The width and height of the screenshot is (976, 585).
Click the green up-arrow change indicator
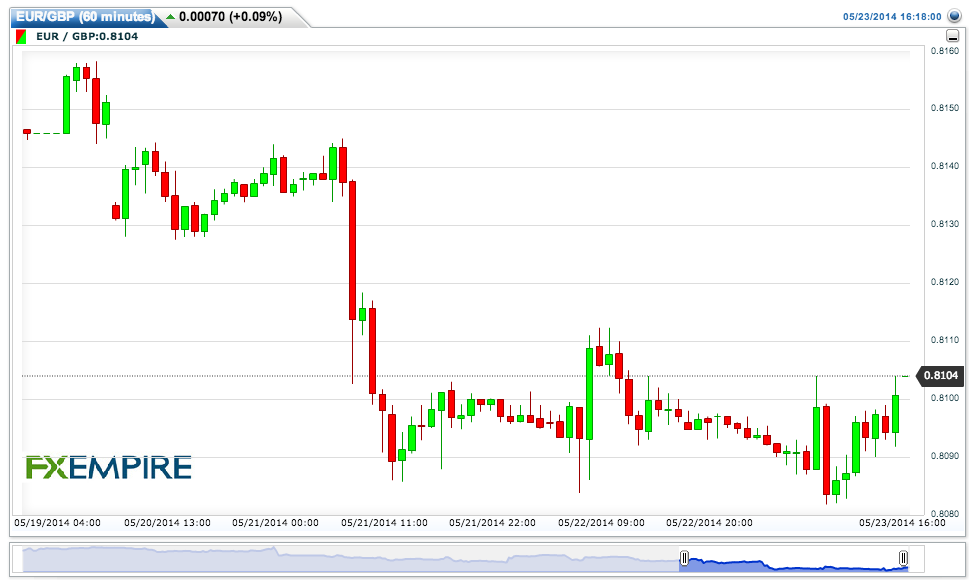[171, 17]
